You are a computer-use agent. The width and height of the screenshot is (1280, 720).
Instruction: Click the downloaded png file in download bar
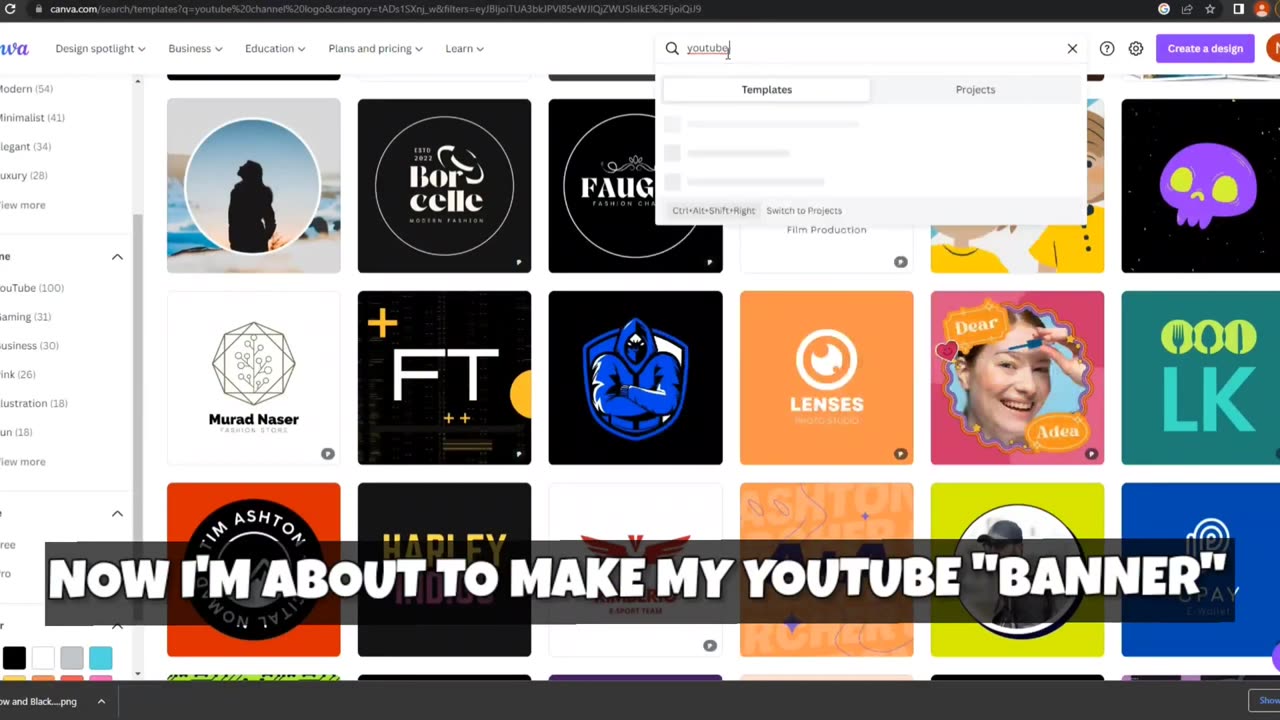tap(40, 701)
